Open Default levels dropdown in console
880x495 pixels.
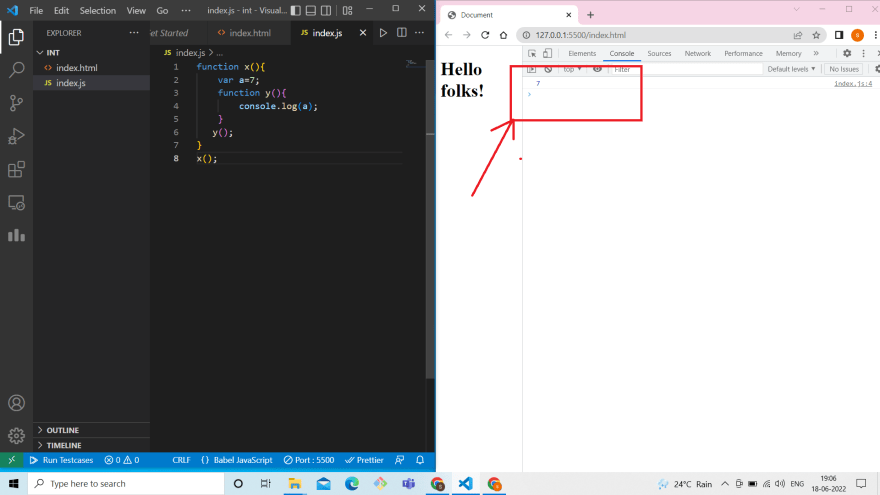(791, 69)
